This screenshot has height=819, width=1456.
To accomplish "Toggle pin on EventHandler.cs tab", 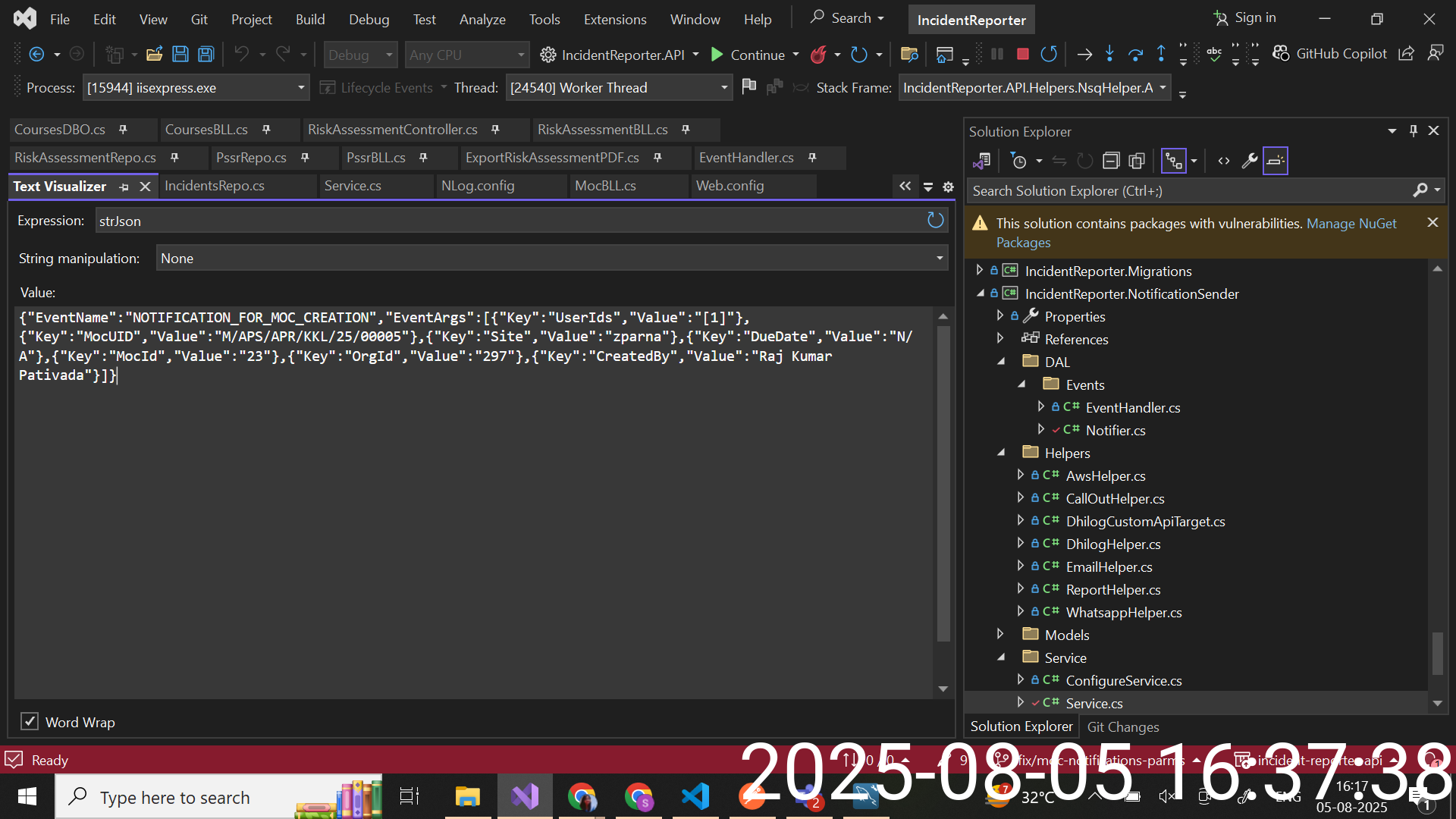I will [812, 158].
